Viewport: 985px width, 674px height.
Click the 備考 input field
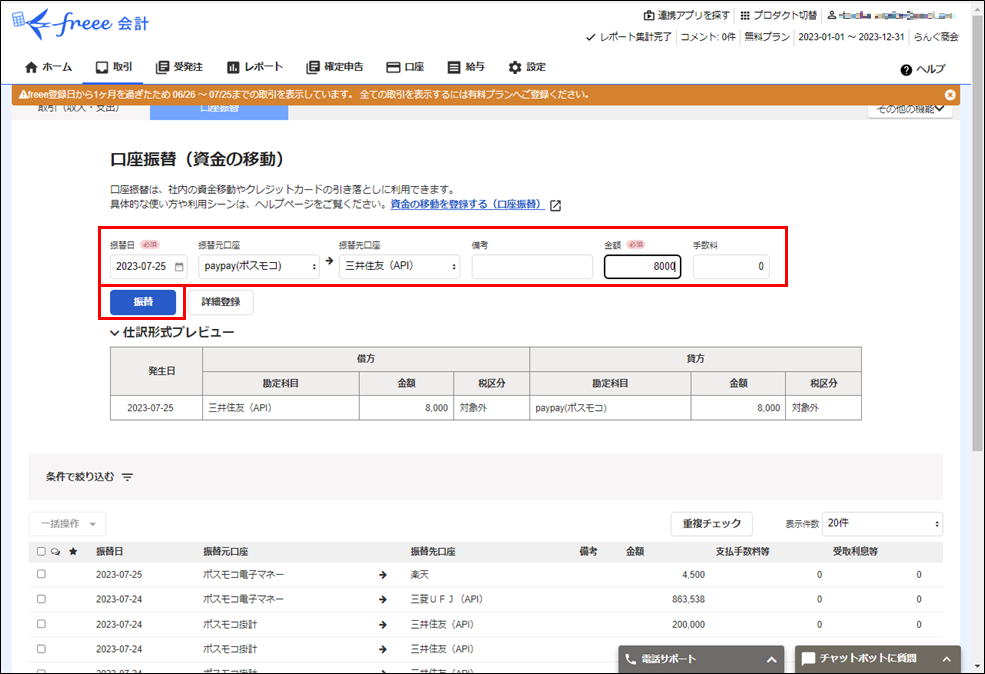[532, 266]
